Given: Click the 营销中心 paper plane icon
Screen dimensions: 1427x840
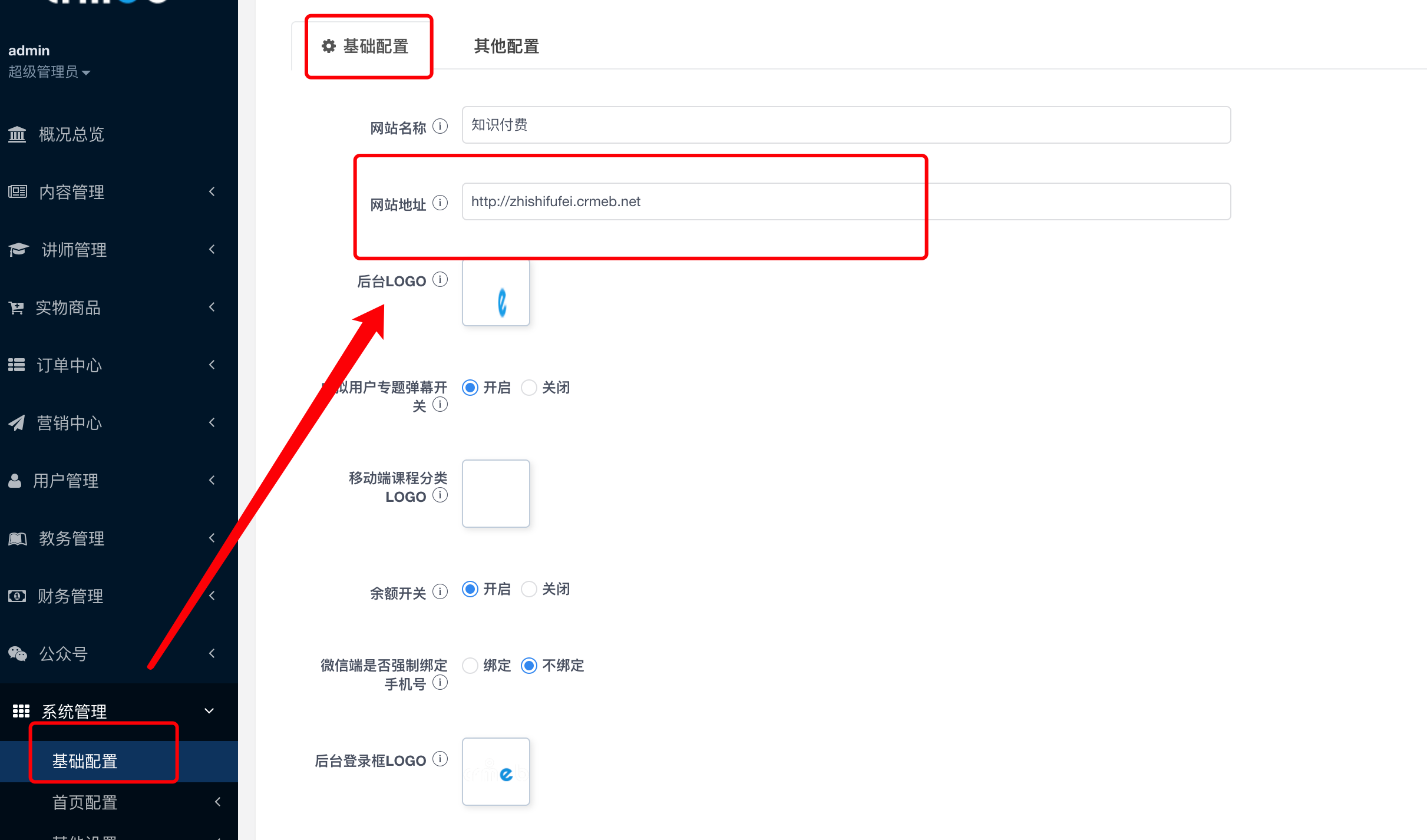Looking at the screenshot, I should [16, 423].
